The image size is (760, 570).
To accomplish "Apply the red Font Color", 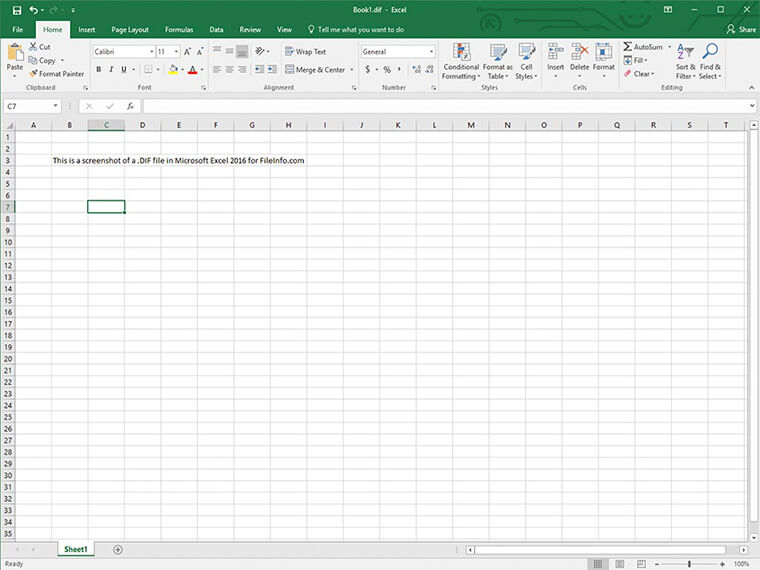I will [x=192, y=69].
